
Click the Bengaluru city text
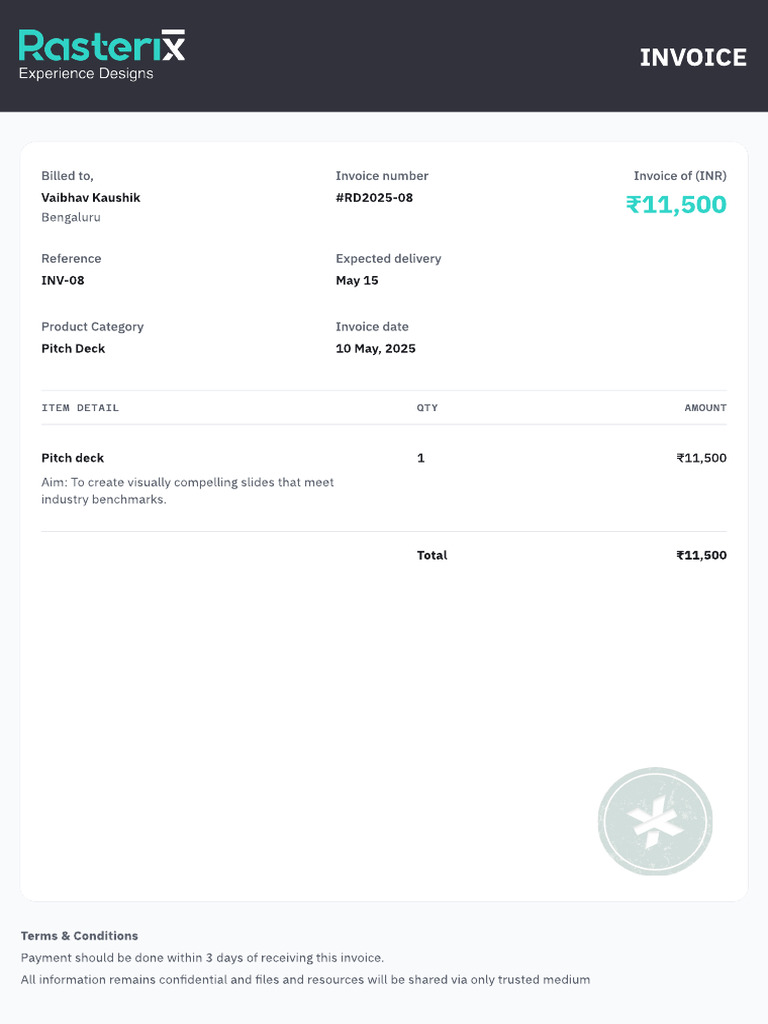click(x=71, y=217)
